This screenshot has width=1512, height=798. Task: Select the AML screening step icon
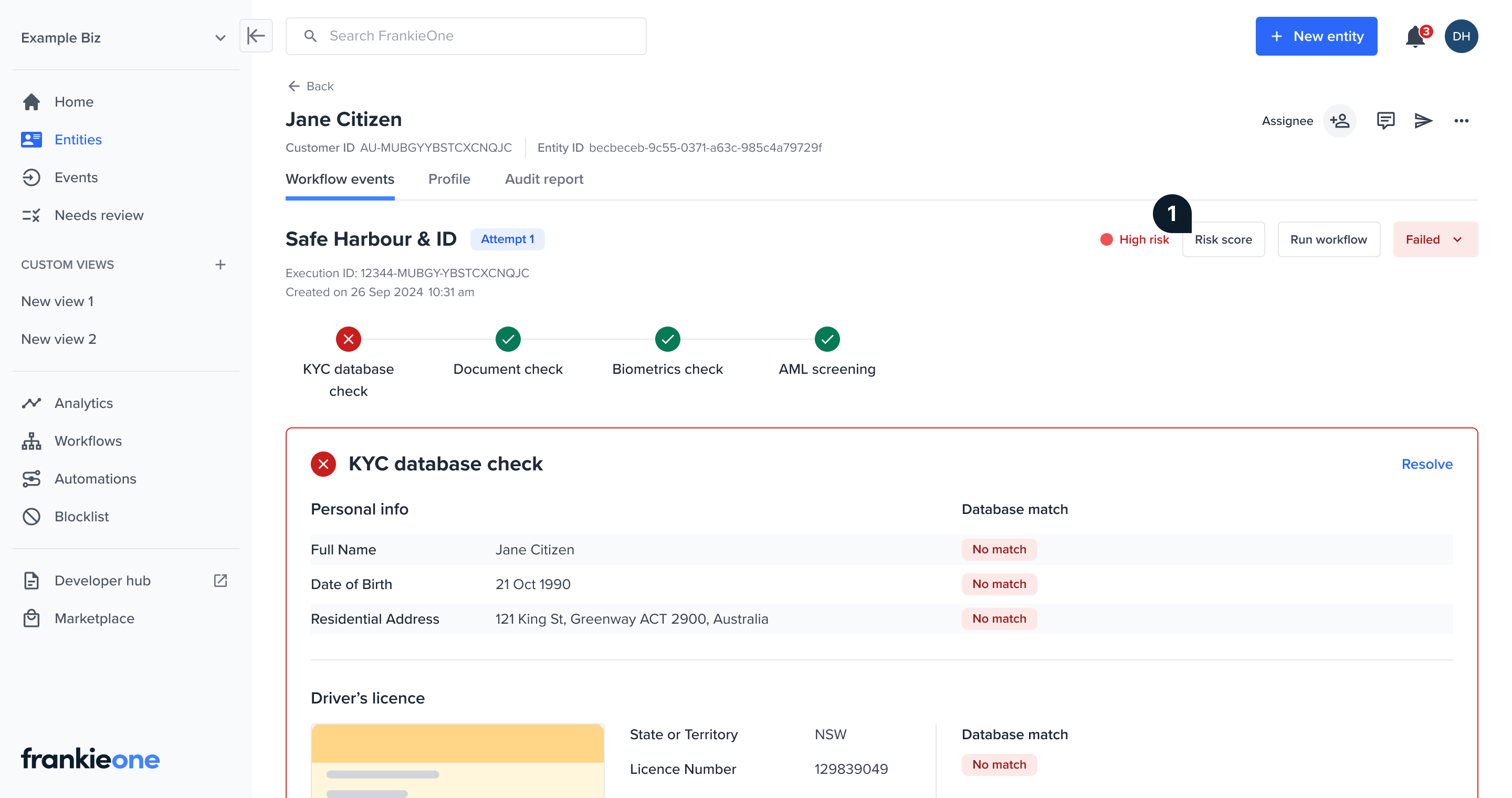(x=827, y=339)
